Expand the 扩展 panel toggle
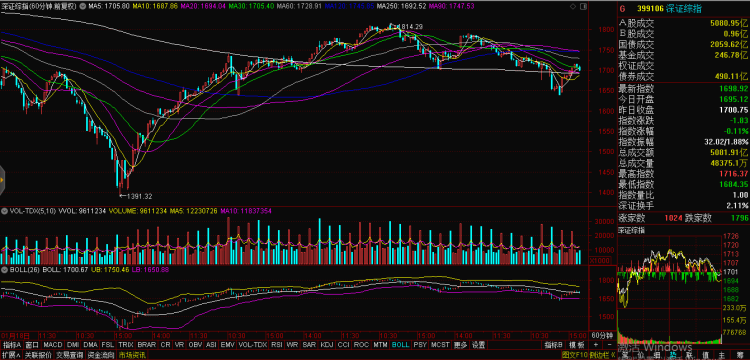750x360 pixels. (11, 355)
